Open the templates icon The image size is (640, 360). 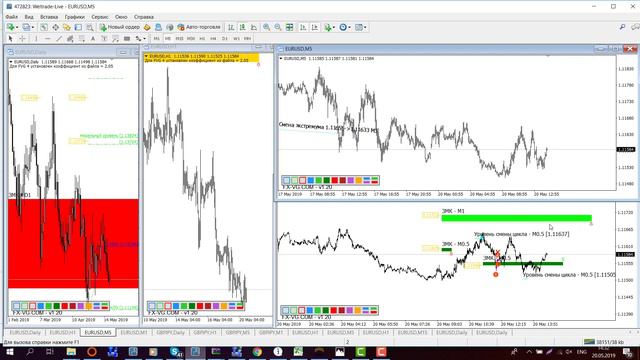pyautogui.click(x=359, y=27)
